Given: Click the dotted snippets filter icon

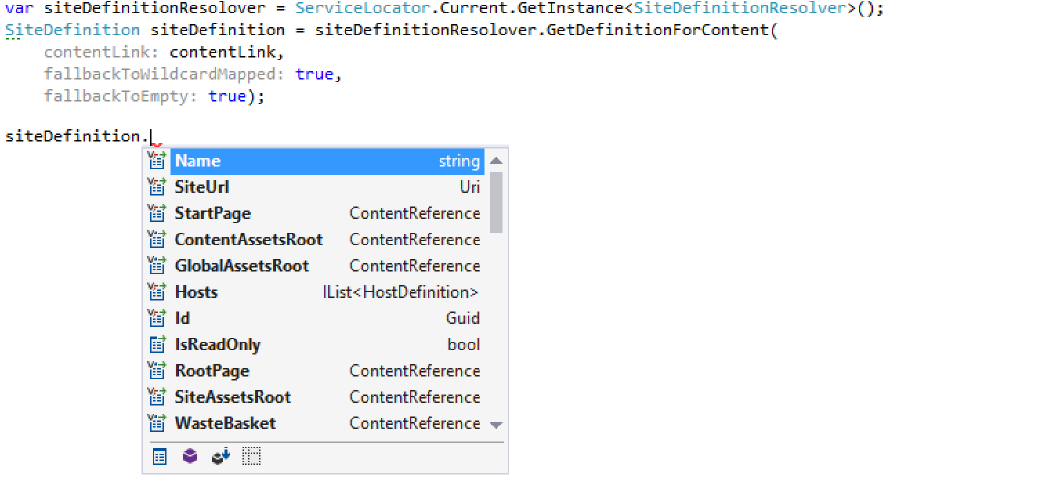Looking at the screenshot, I should coord(251,456).
